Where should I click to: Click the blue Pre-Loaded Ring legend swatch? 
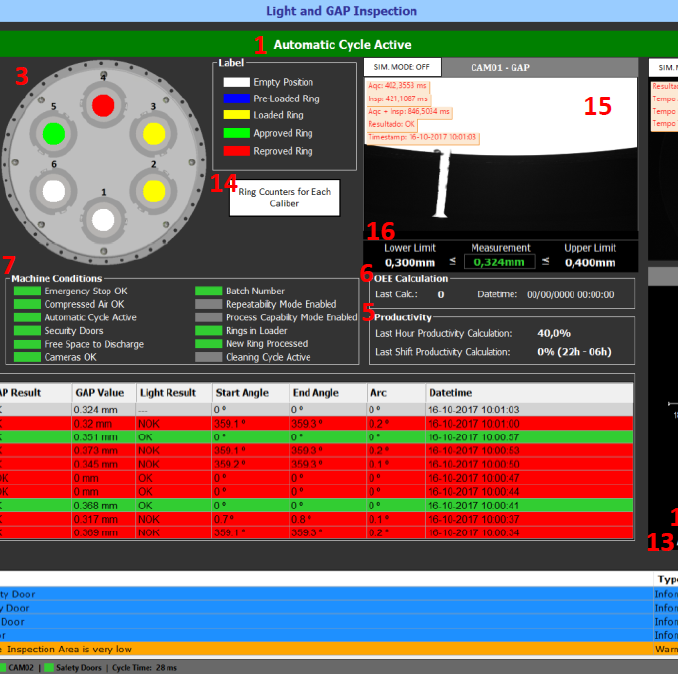coord(236,100)
